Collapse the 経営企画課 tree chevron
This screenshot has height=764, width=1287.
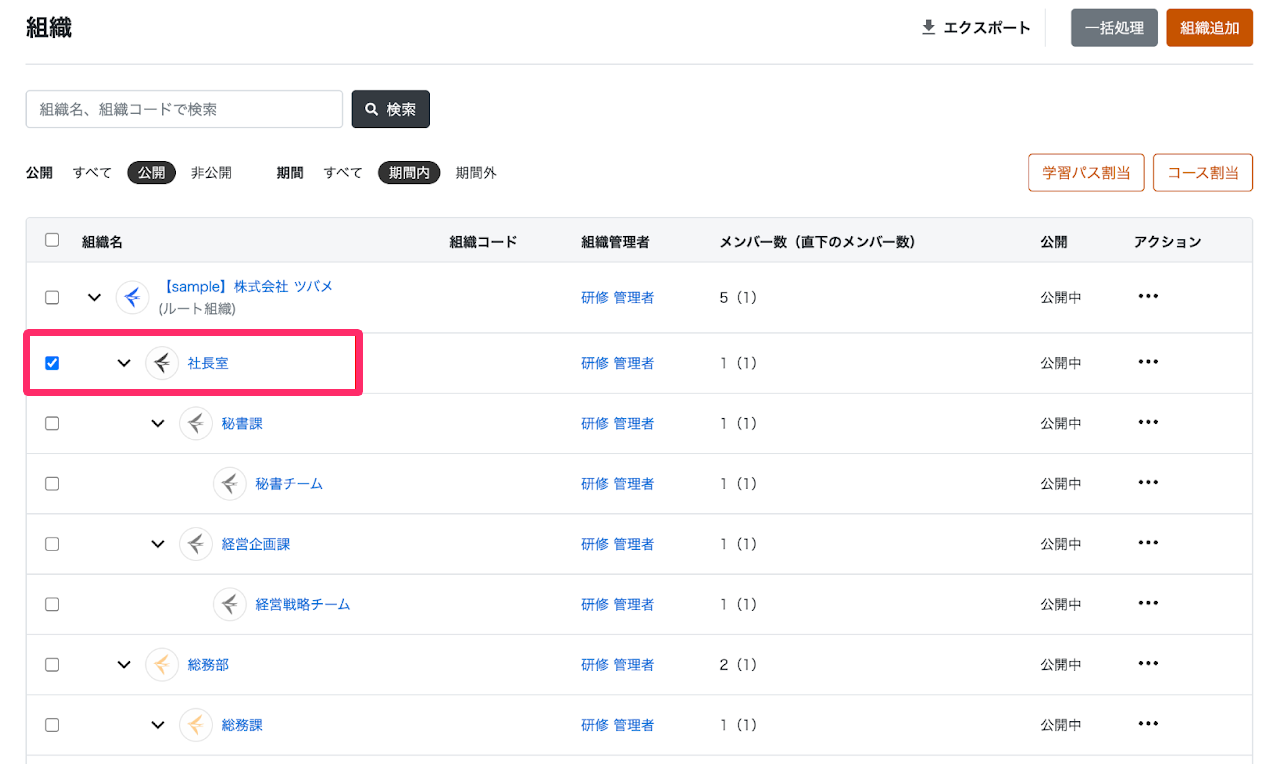(158, 544)
